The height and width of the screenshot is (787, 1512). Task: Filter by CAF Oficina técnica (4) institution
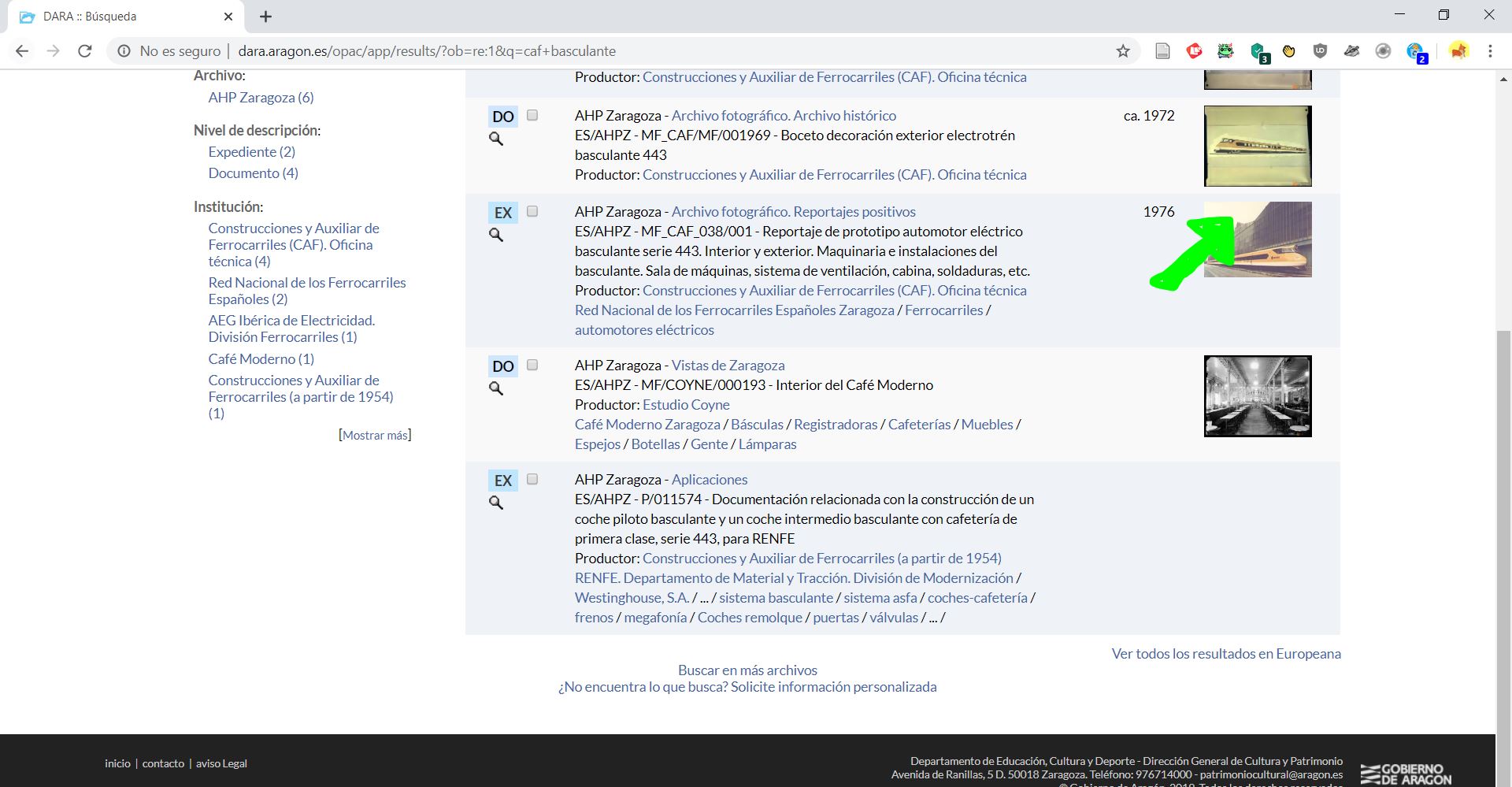[x=293, y=245]
